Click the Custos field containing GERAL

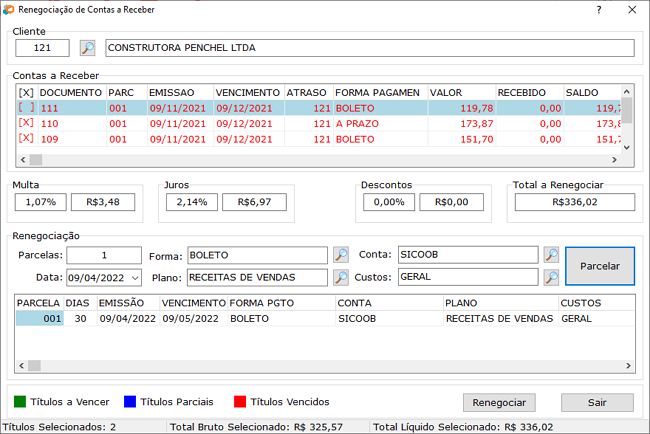click(468, 277)
